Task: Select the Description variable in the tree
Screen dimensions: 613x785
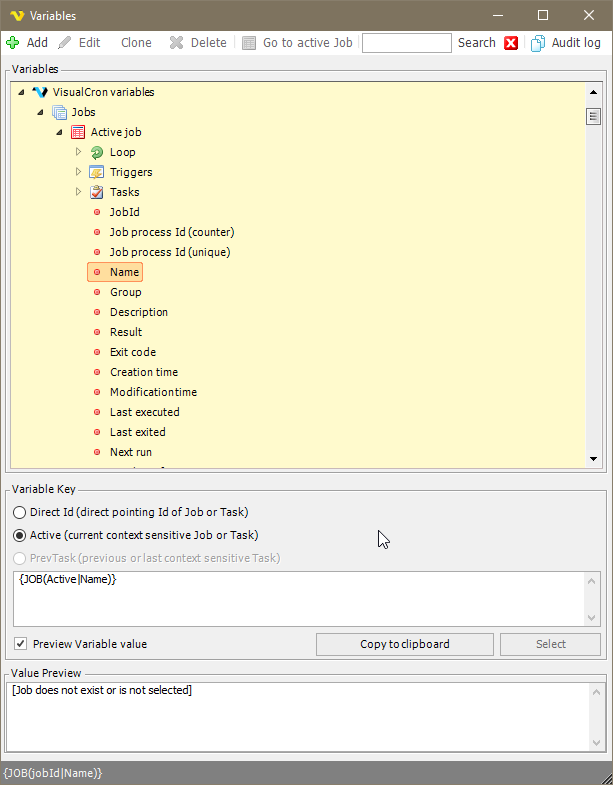Action: pos(138,312)
